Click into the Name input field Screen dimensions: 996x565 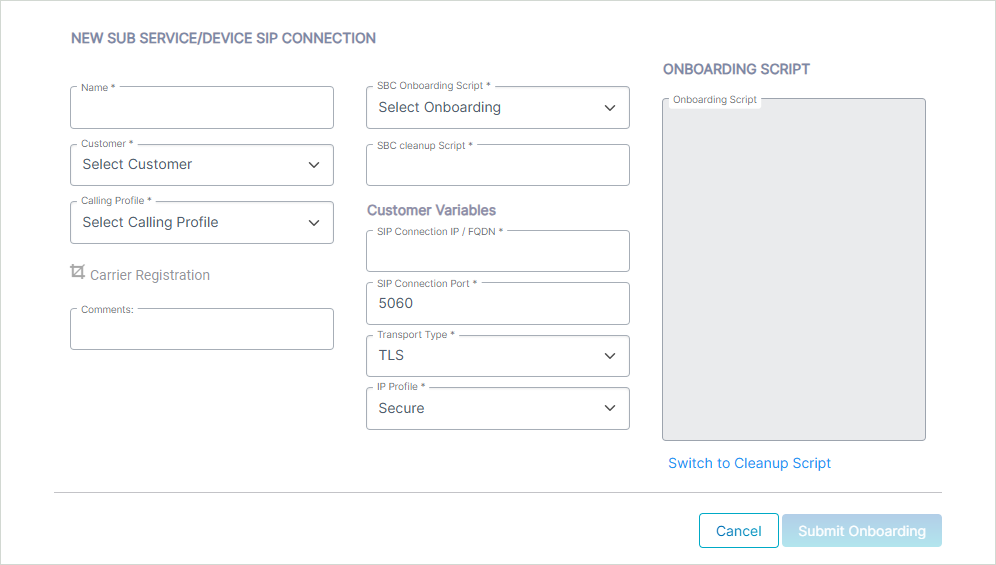202,108
